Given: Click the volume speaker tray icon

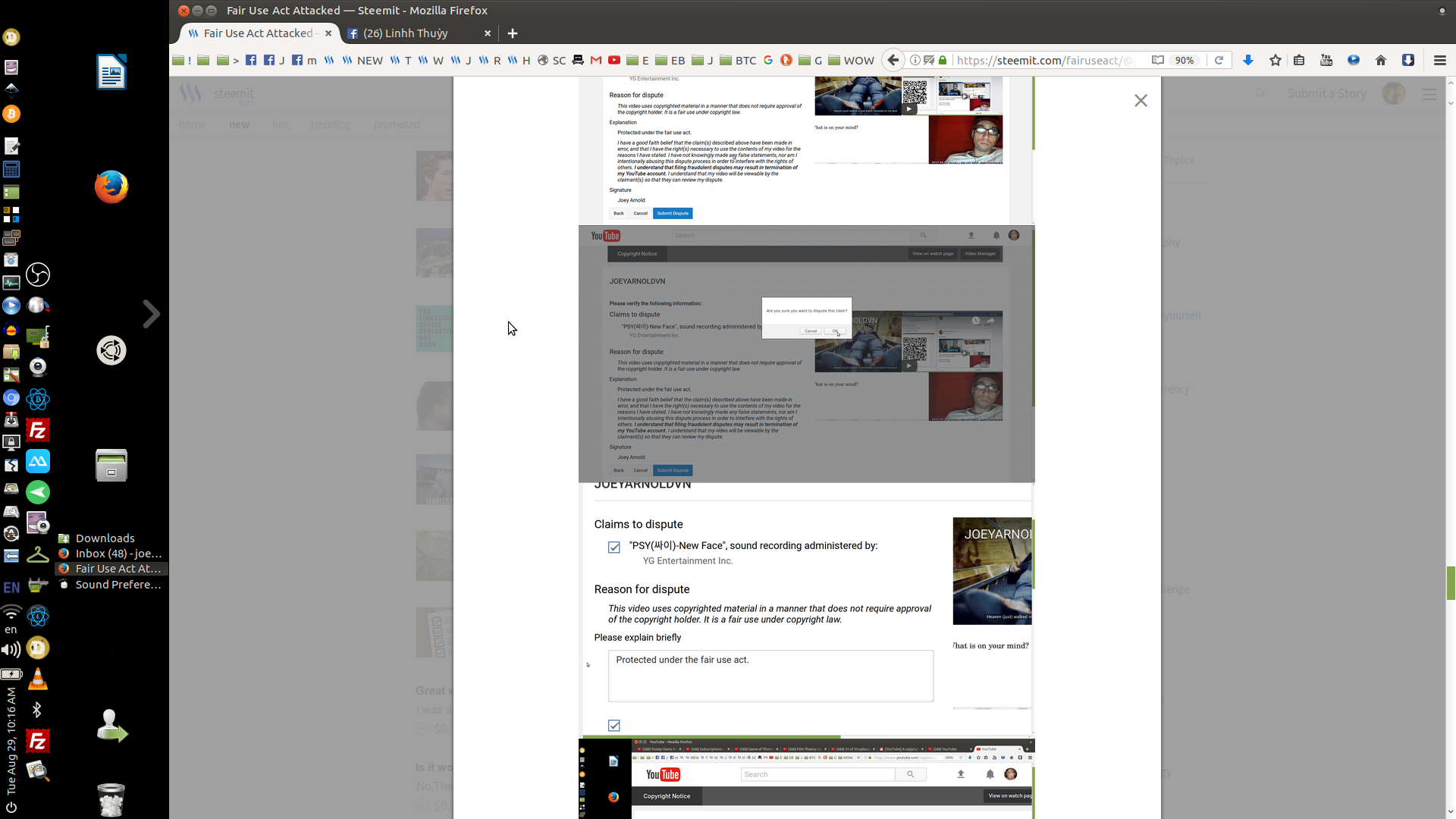Looking at the screenshot, I should [x=11, y=650].
